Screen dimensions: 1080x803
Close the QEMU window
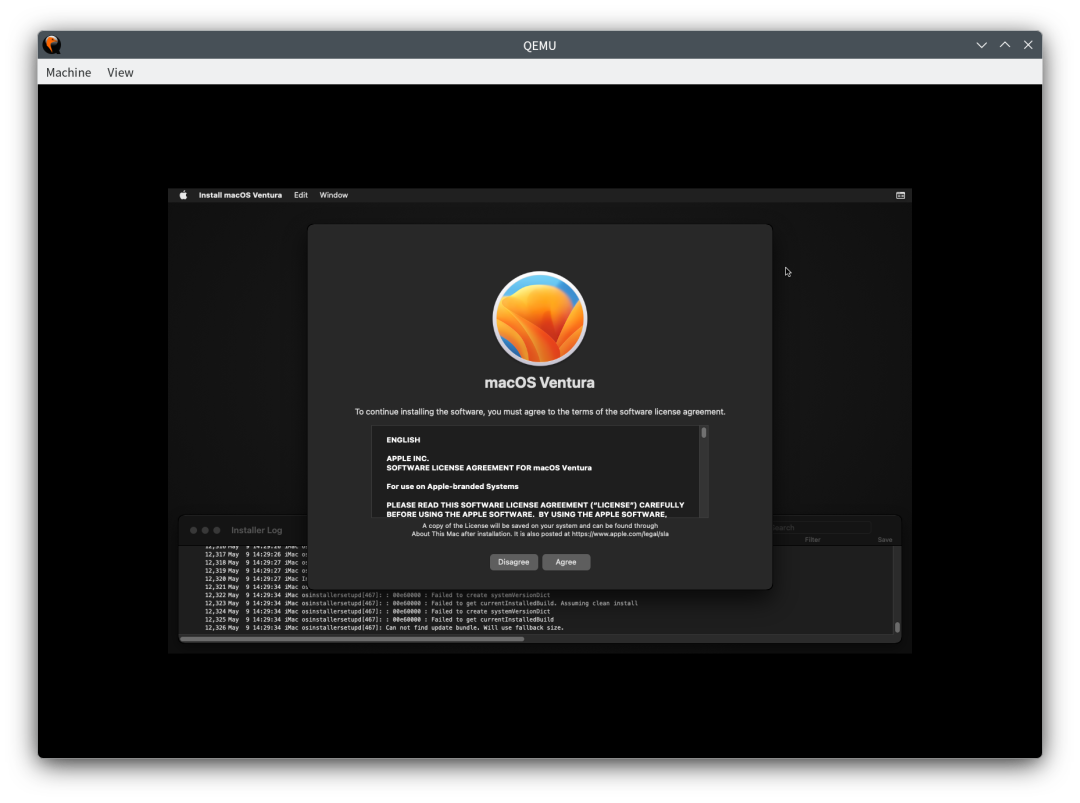click(1028, 45)
